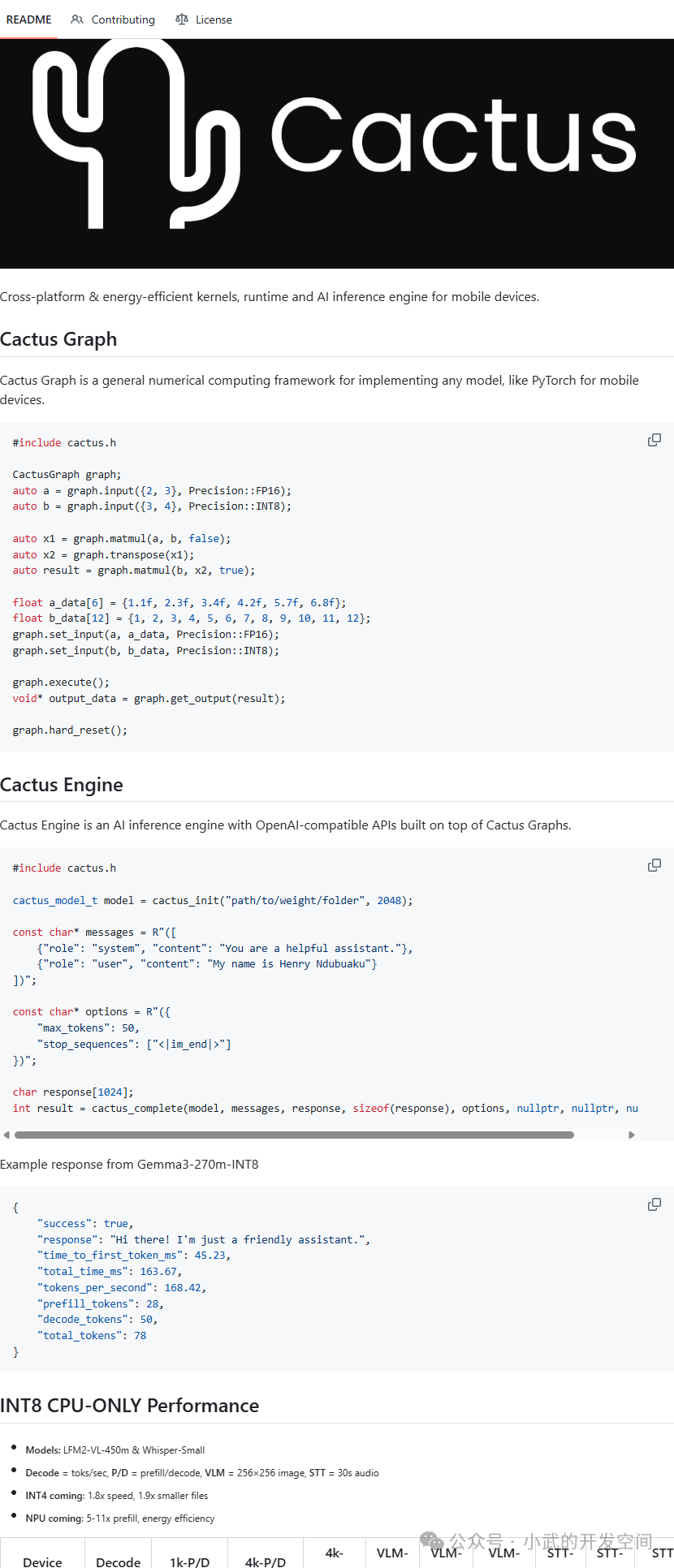Click the "prefill_tokens": 28 line
Screen dimensions: 674x1568
click(x=100, y=1304)
